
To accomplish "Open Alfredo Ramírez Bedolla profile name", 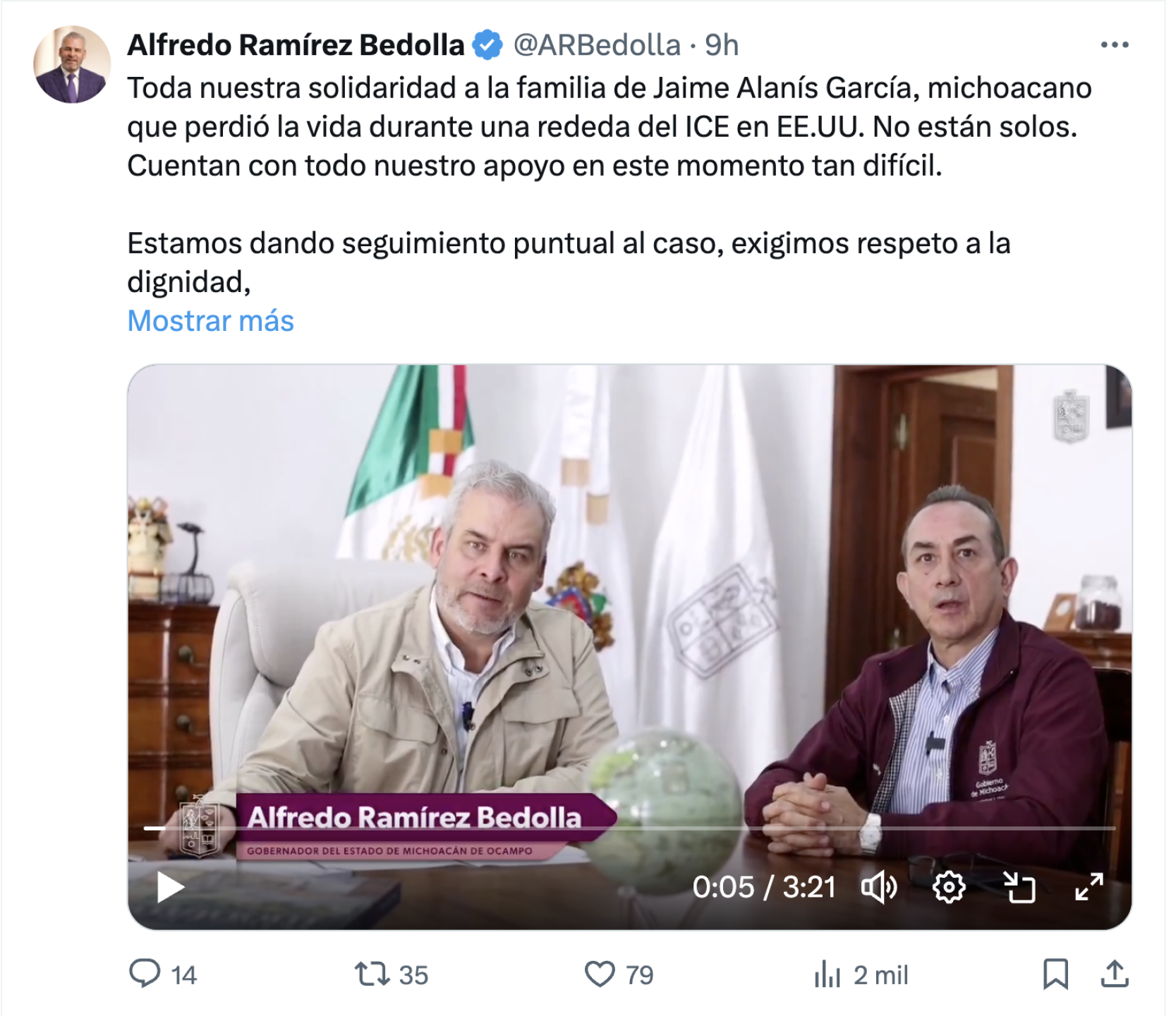I will click(296, 45).
